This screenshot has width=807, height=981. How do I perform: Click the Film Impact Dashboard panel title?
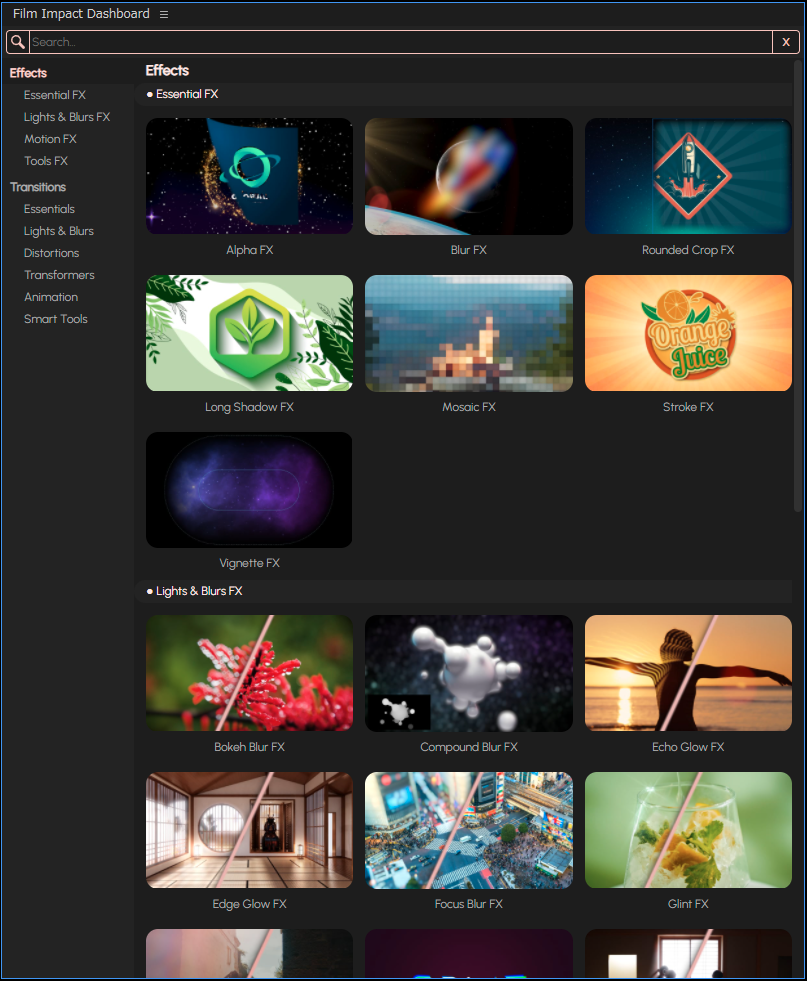point(81,14)
